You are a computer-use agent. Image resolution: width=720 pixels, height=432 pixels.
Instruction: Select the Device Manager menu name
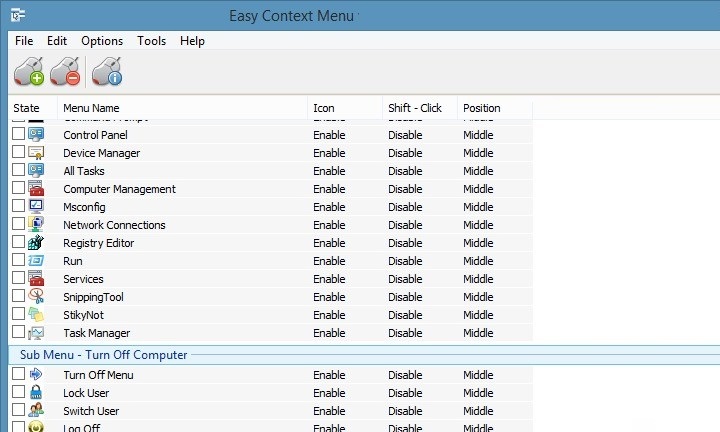101,153
